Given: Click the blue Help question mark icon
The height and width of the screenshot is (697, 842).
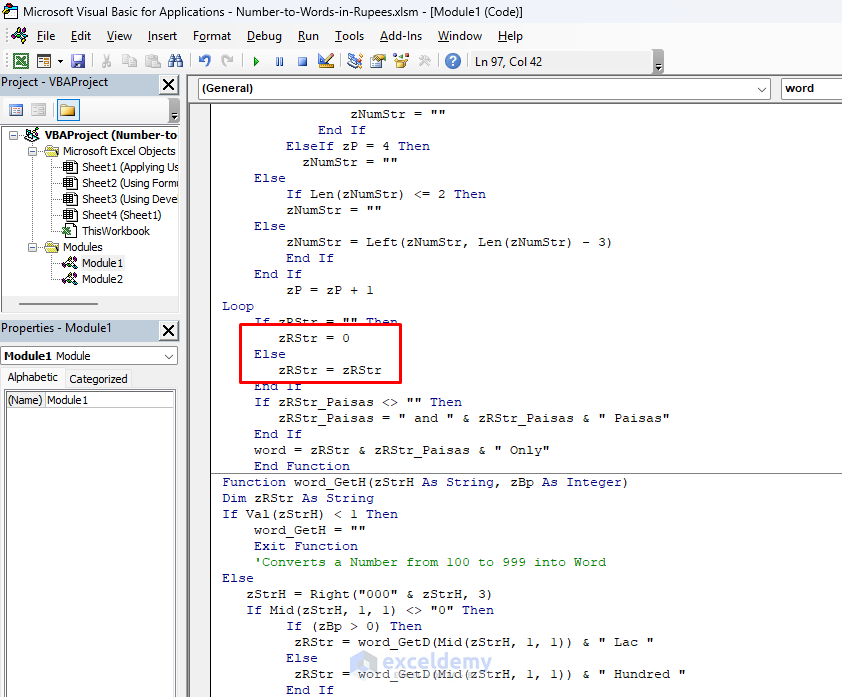Looking at the screenshot, I should click(x=453, y=61).
